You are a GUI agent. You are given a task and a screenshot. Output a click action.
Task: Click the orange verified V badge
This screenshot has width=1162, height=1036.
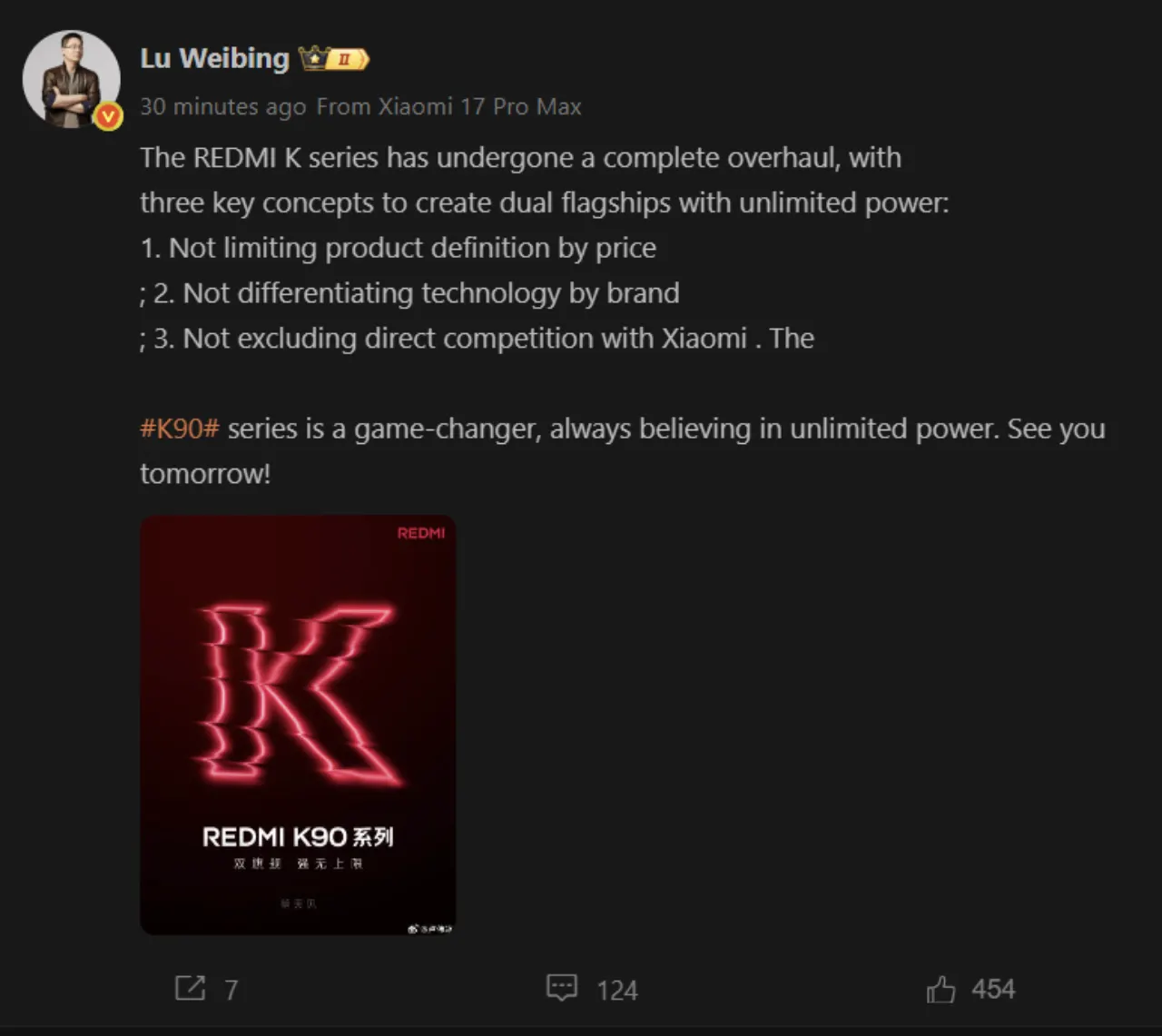(108, 115)
